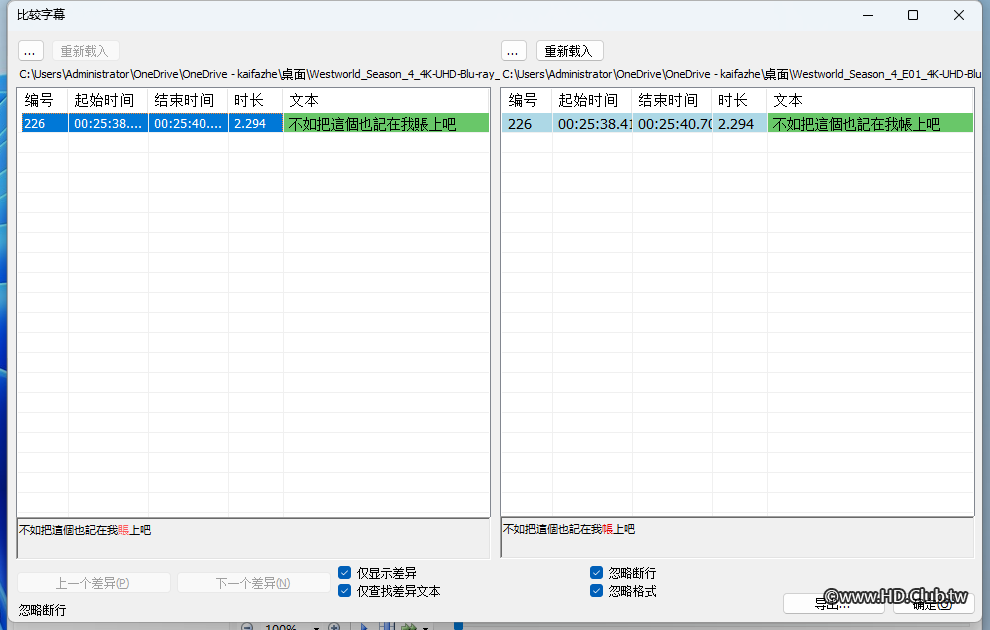Select row 226 number in left table

[45, 123]
